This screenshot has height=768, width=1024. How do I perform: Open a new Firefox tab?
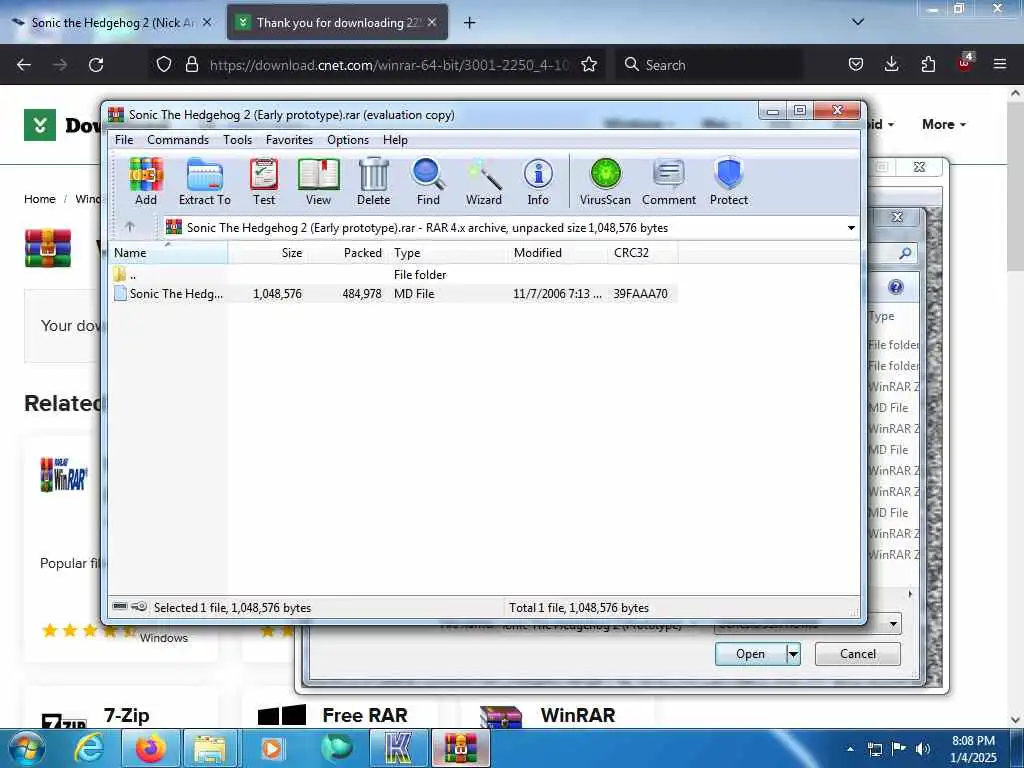point(469,23)
